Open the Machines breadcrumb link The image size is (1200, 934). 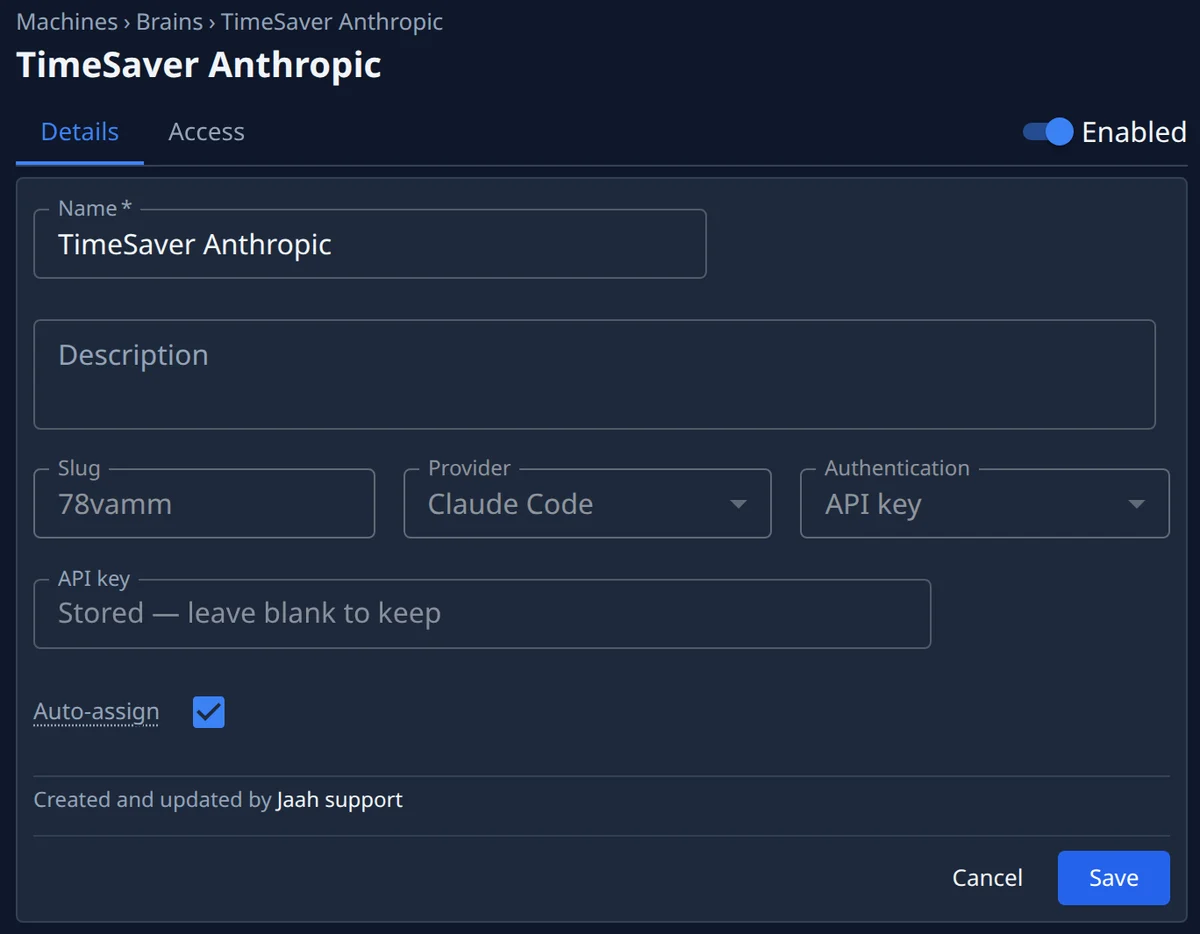click(66, 21)
